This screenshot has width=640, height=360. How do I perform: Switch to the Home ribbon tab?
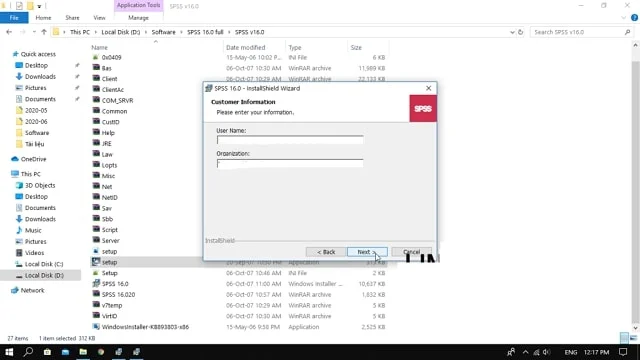[43, 18]
